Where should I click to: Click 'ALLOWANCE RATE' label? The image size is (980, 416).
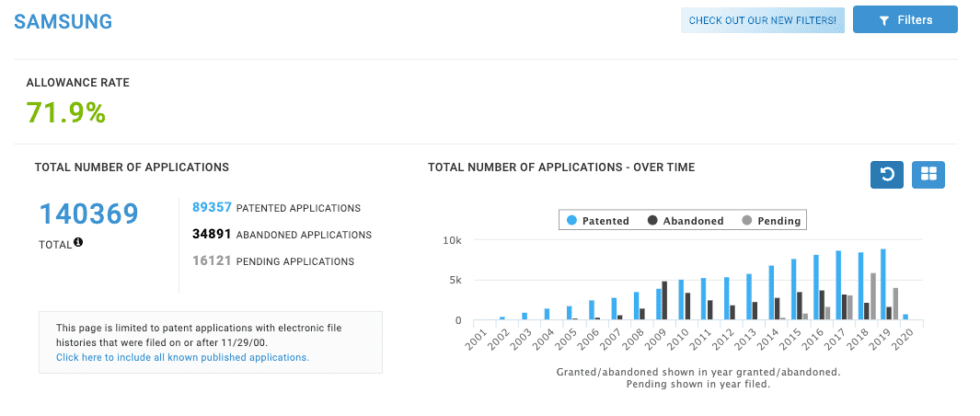[x=78, y=82]
